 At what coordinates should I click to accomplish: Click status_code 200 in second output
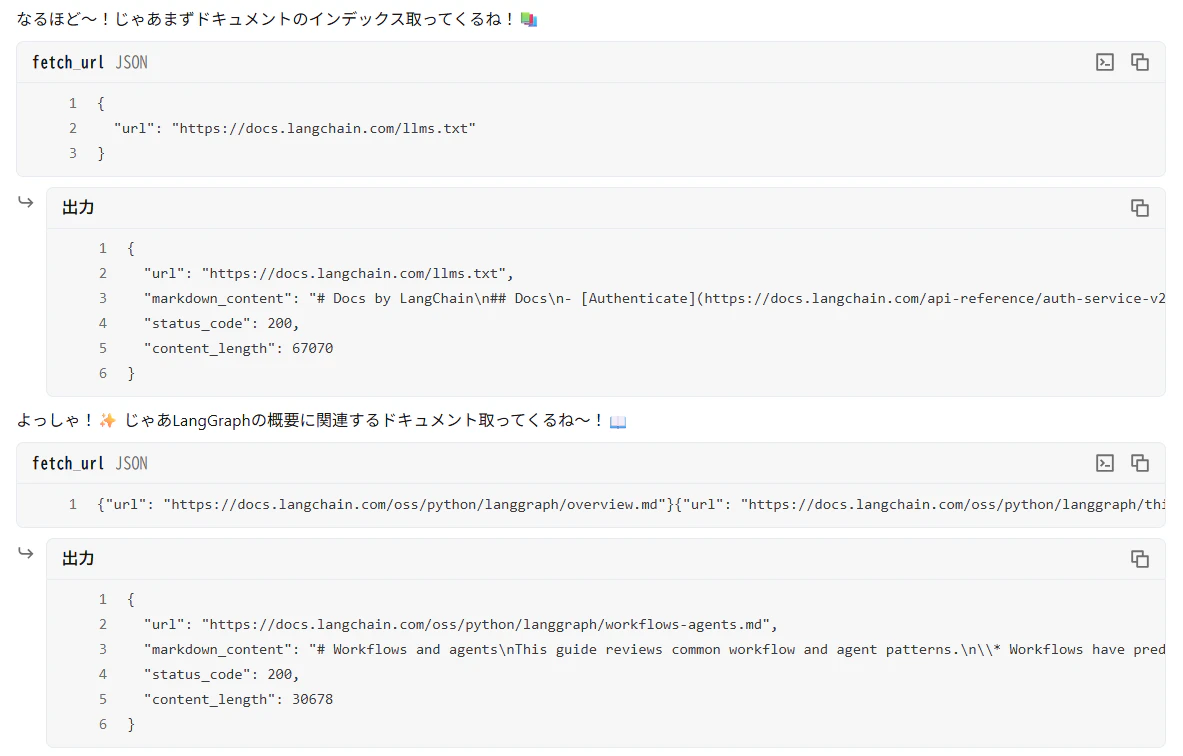click(x=221, y=674)
